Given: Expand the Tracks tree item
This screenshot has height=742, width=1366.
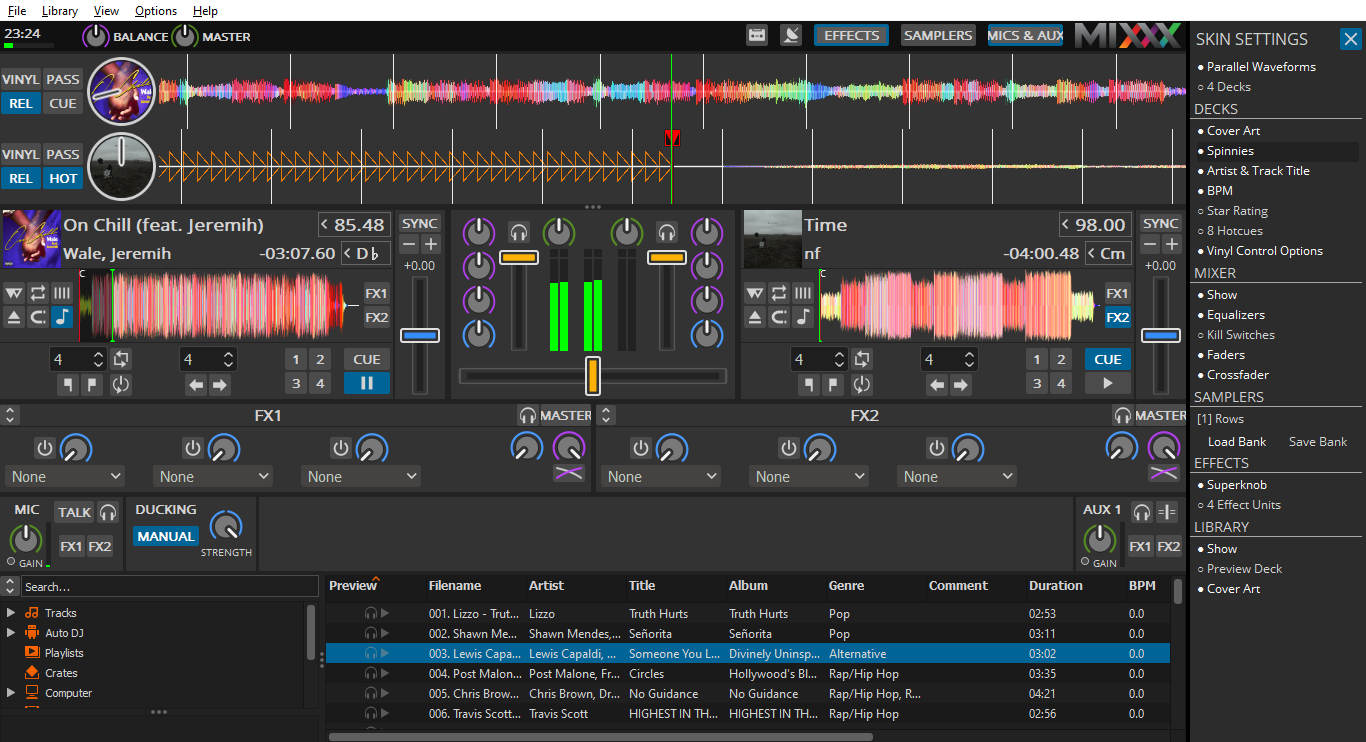Looking at the screenshot, I should point(11,613).
